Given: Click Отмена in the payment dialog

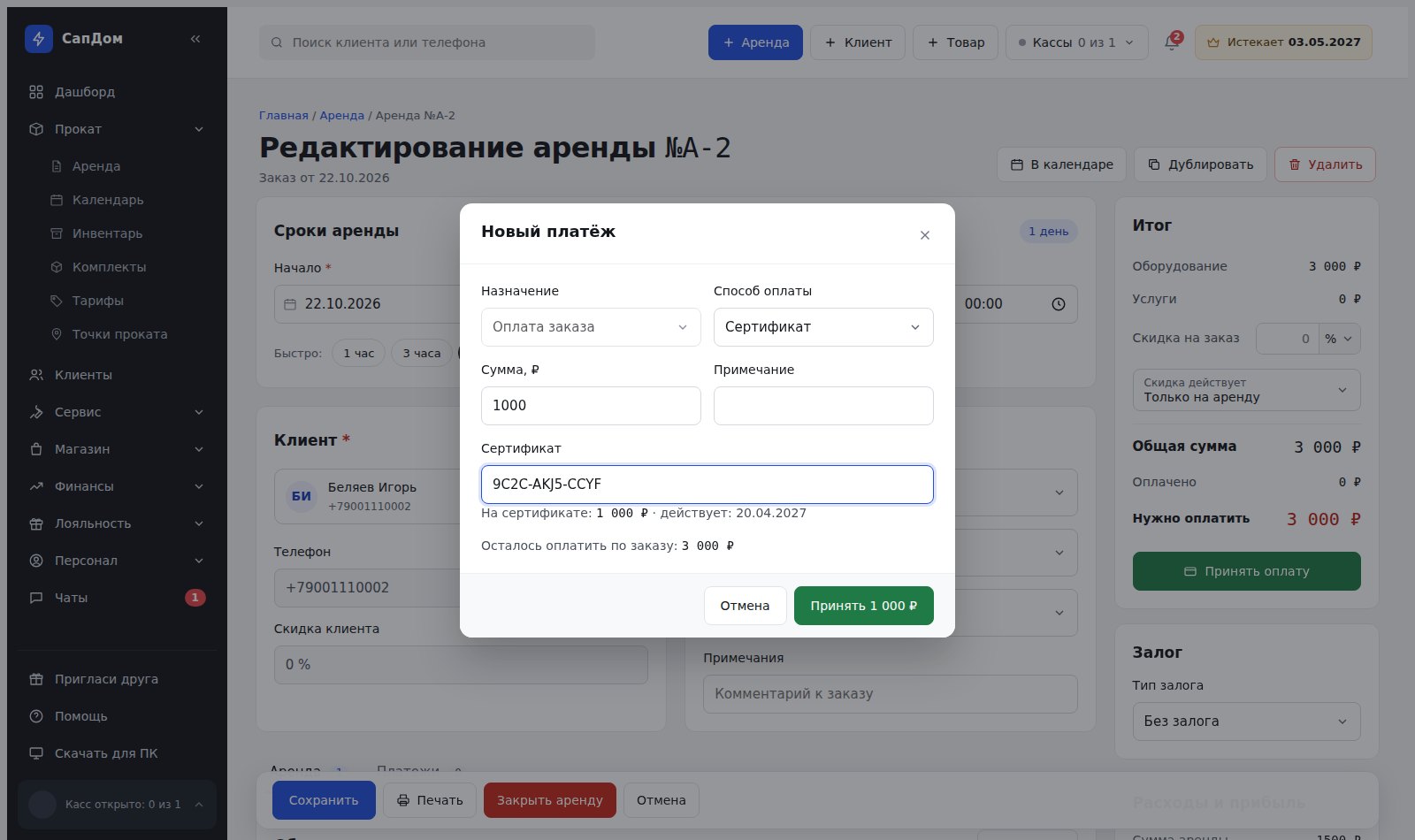Looking at the screenshot, I should point(745,606).
